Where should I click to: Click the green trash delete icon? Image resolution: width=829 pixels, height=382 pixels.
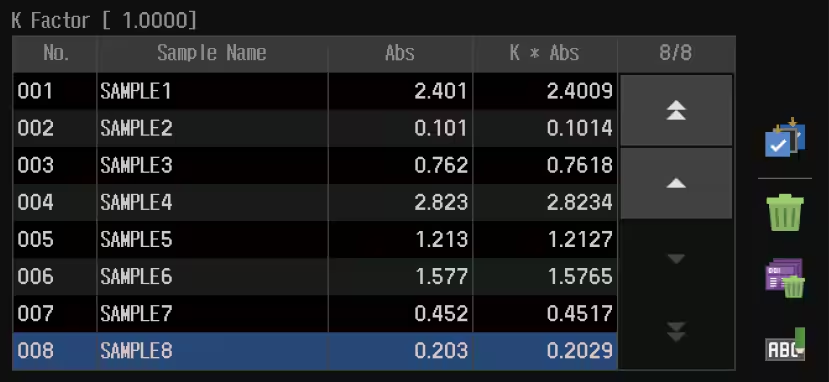click(x=785, y=212)
